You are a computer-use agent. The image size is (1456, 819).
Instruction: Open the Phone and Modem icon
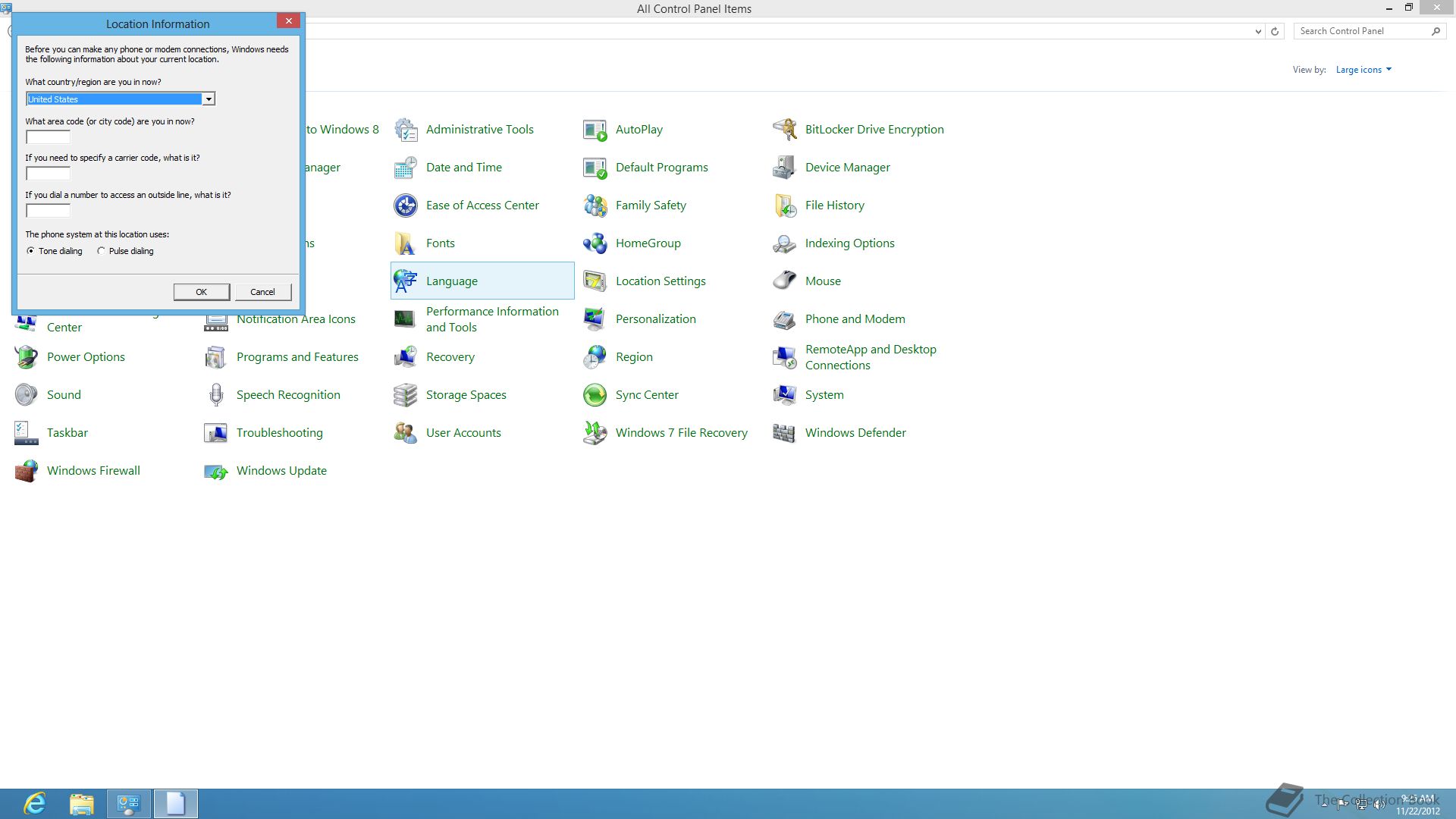click(x=785, y=319)
